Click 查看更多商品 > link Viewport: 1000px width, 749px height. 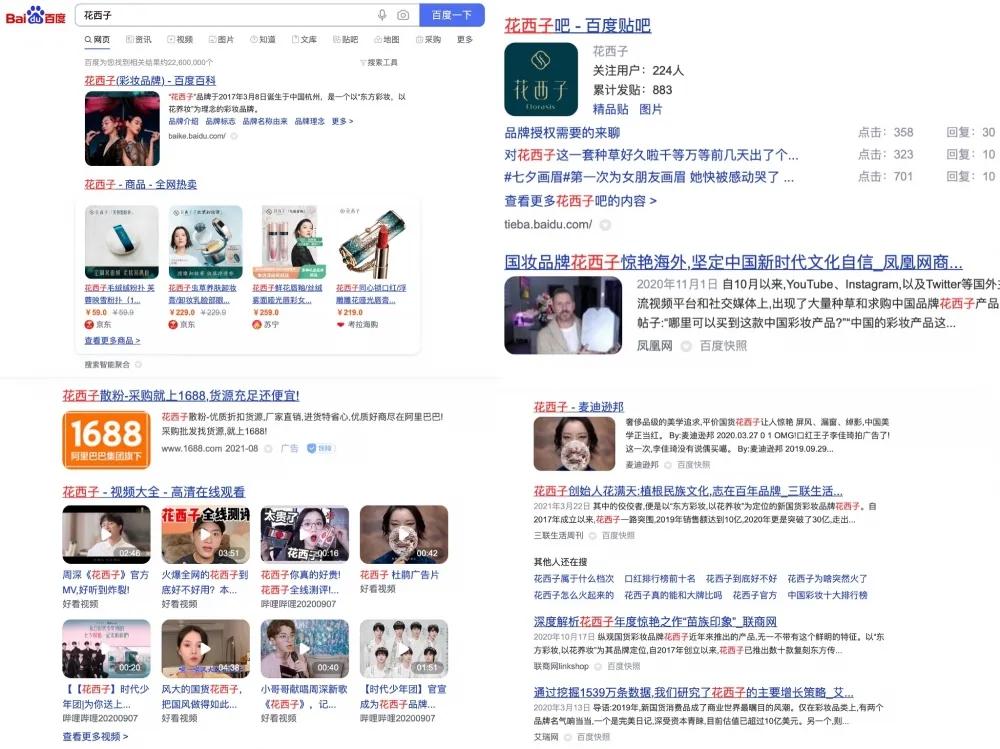(x=112, y=341)
